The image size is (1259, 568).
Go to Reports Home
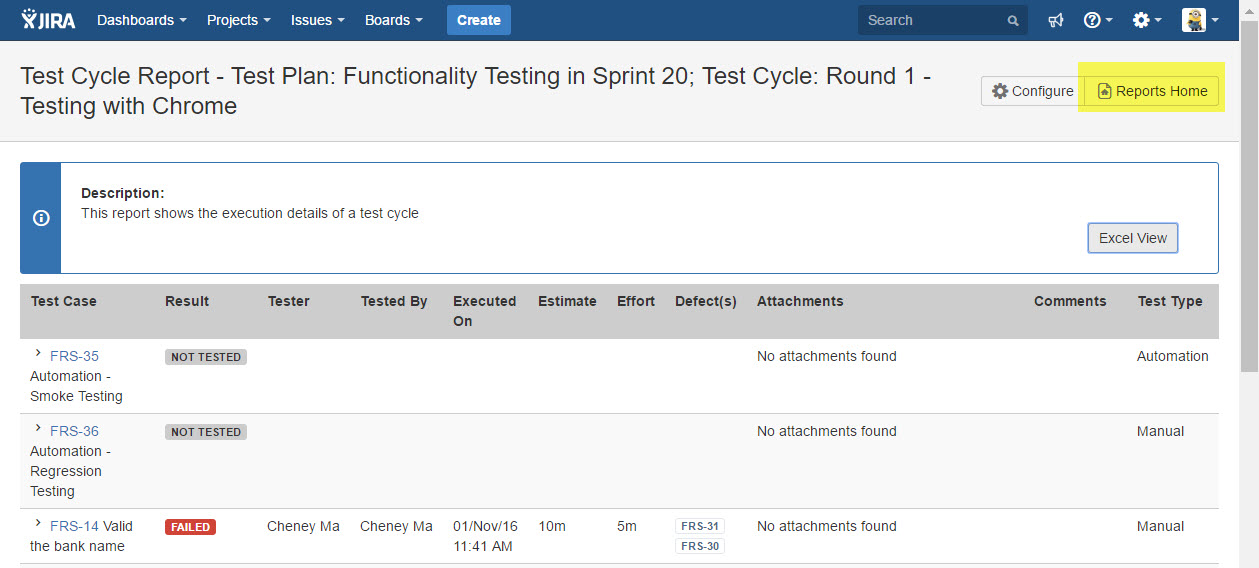1152,91
